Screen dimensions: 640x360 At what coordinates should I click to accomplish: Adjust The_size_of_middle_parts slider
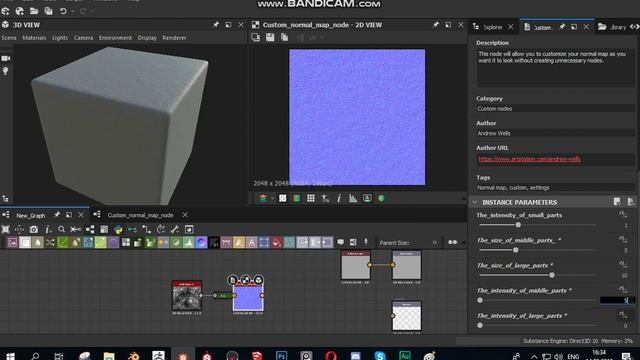(537, 250)
